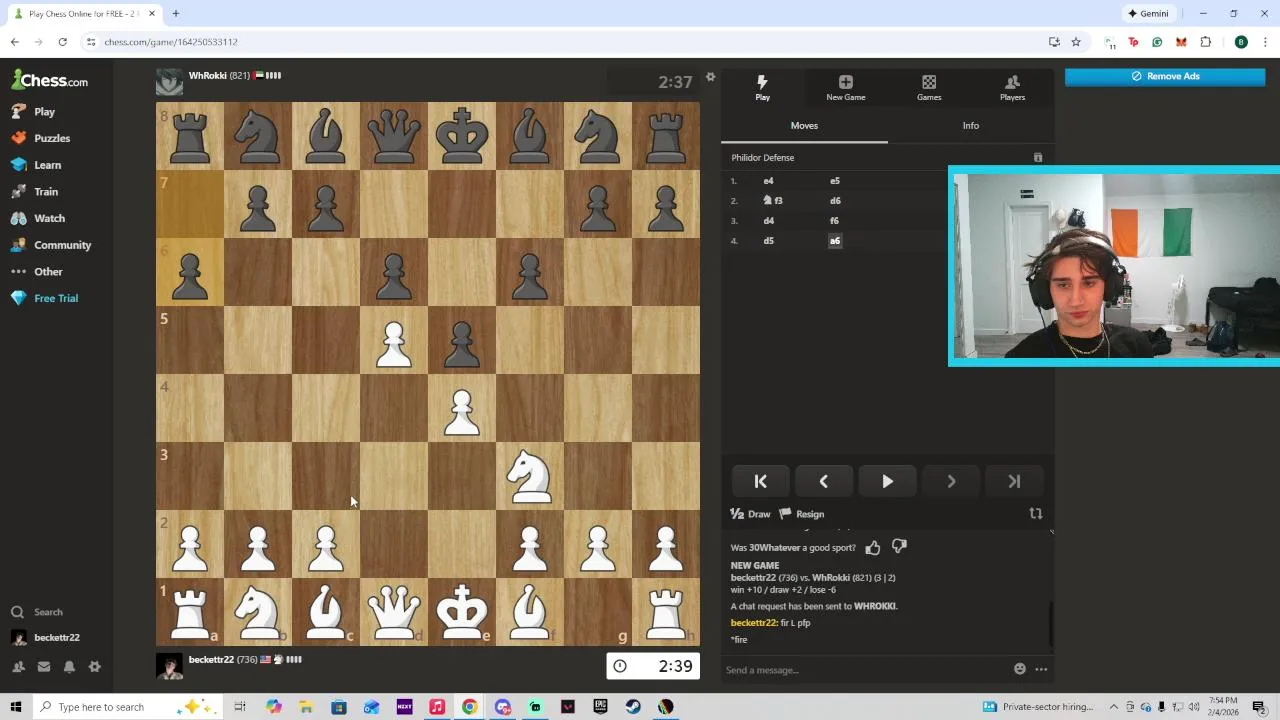Screen dimensions: 1280x720
Task: Select the Play tab in the game panel
Action: tap(762, 88)
